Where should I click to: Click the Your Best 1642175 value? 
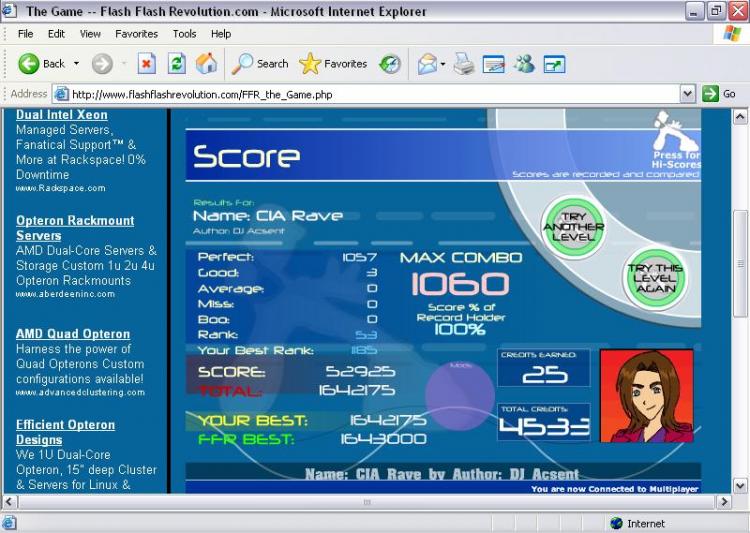click(x=388, y=420)
